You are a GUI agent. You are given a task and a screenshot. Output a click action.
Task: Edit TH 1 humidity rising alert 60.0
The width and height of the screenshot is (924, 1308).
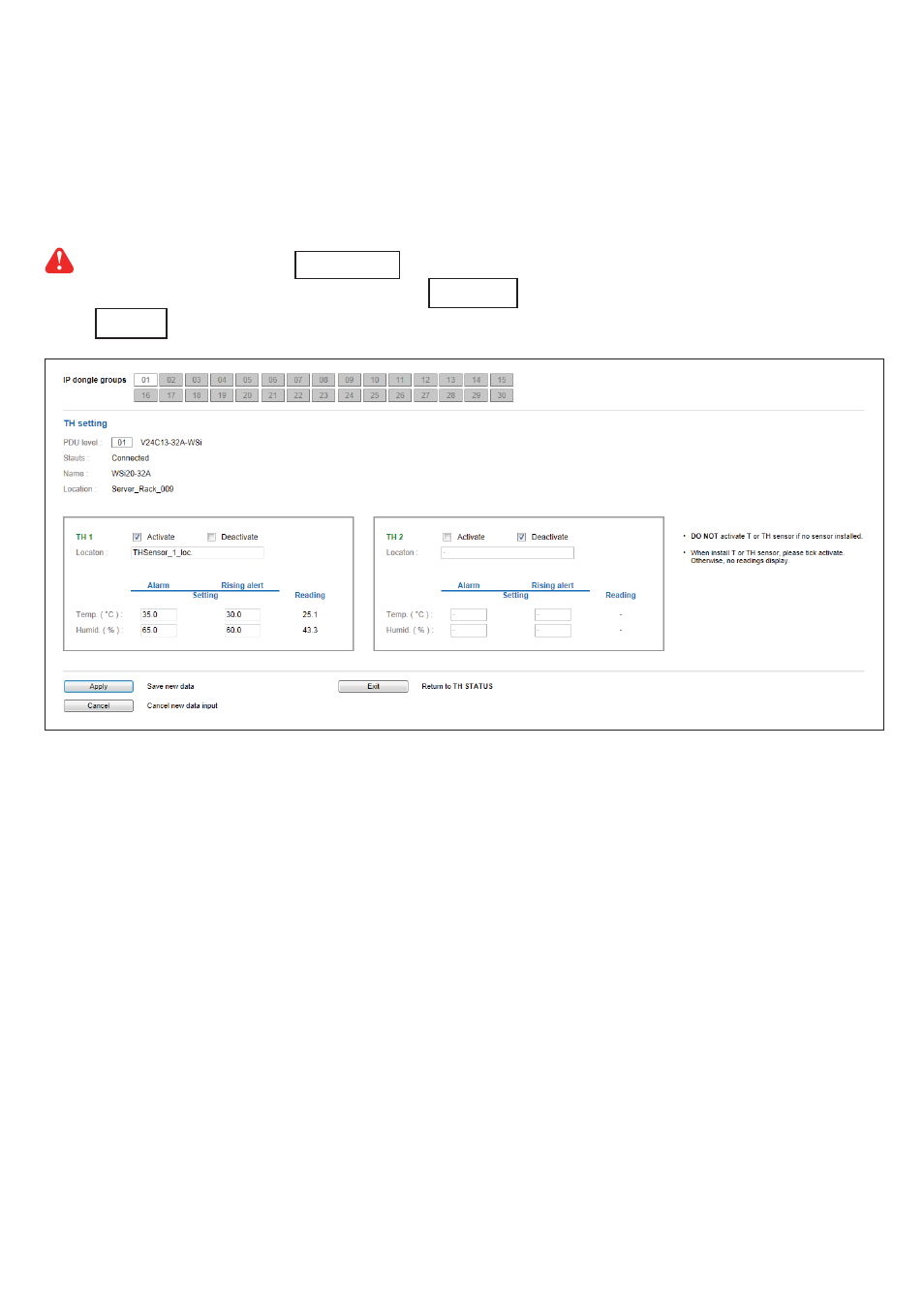coord(242,630)
